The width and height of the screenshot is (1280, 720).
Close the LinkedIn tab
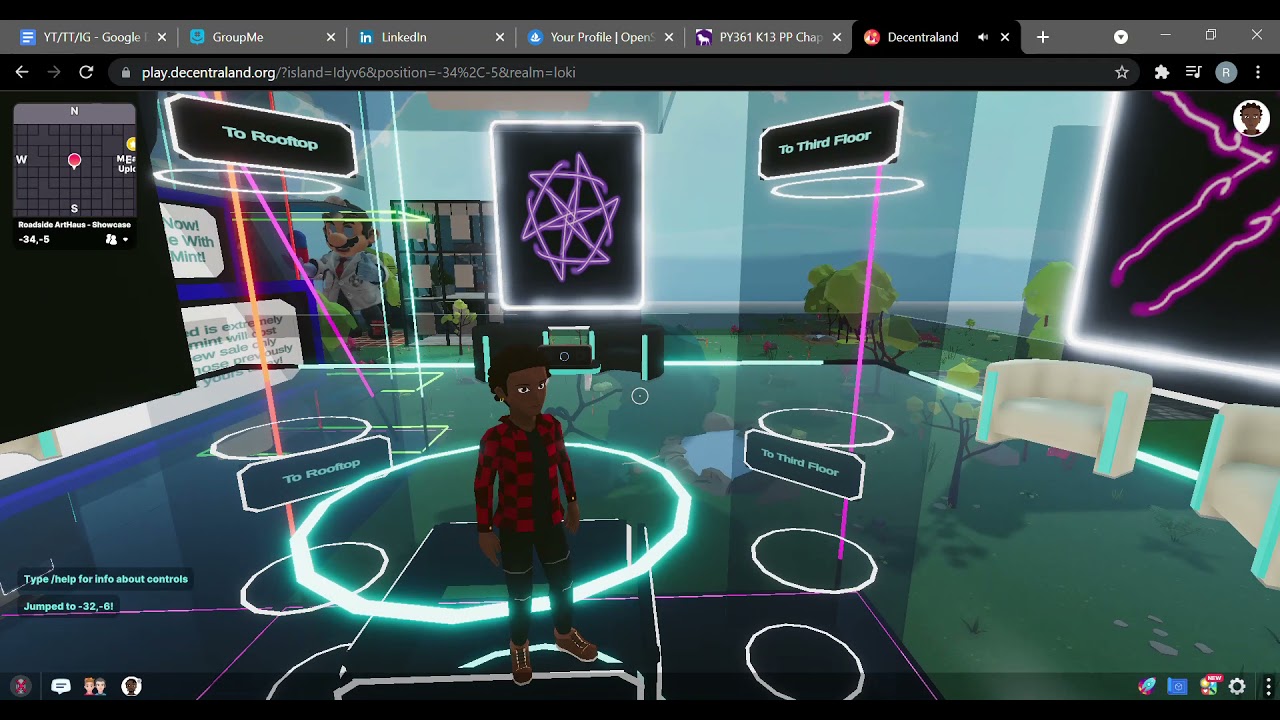(500, 37)
